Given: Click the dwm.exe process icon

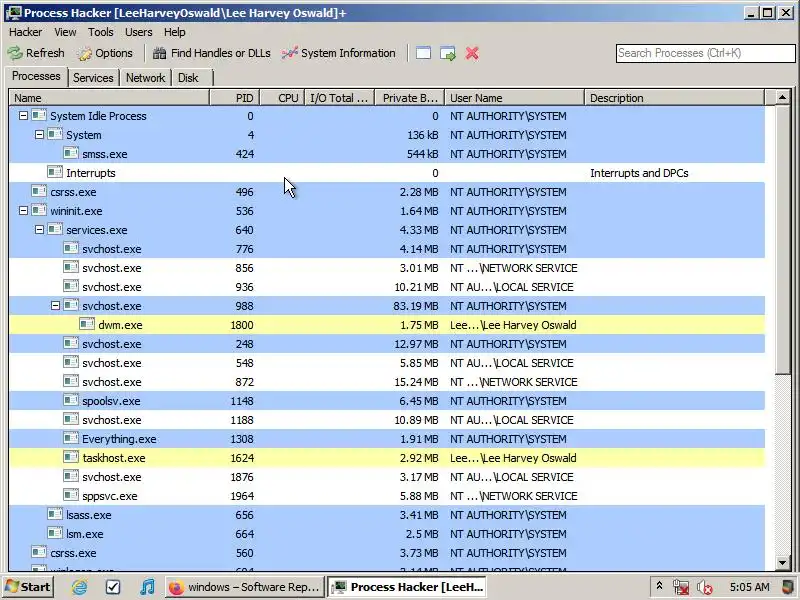Looking at the screenshot, I should (x=87, y=324).
